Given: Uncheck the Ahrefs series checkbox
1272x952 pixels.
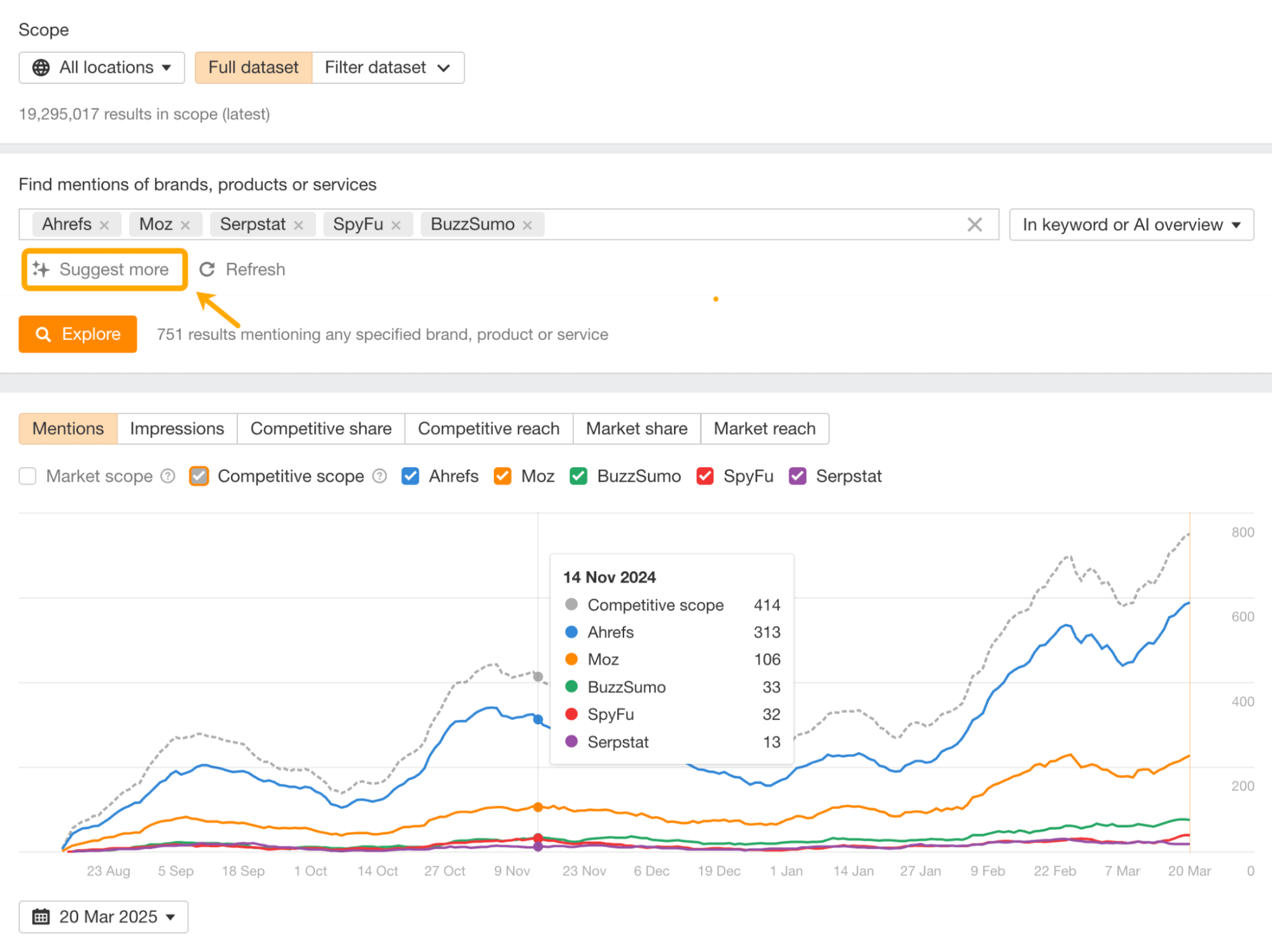Looking at the screenshot, I should tap(410, 476).
